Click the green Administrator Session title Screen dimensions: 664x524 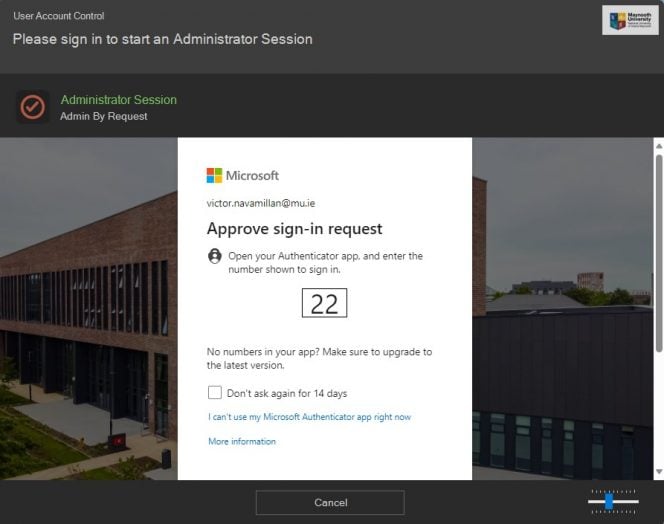119,100
